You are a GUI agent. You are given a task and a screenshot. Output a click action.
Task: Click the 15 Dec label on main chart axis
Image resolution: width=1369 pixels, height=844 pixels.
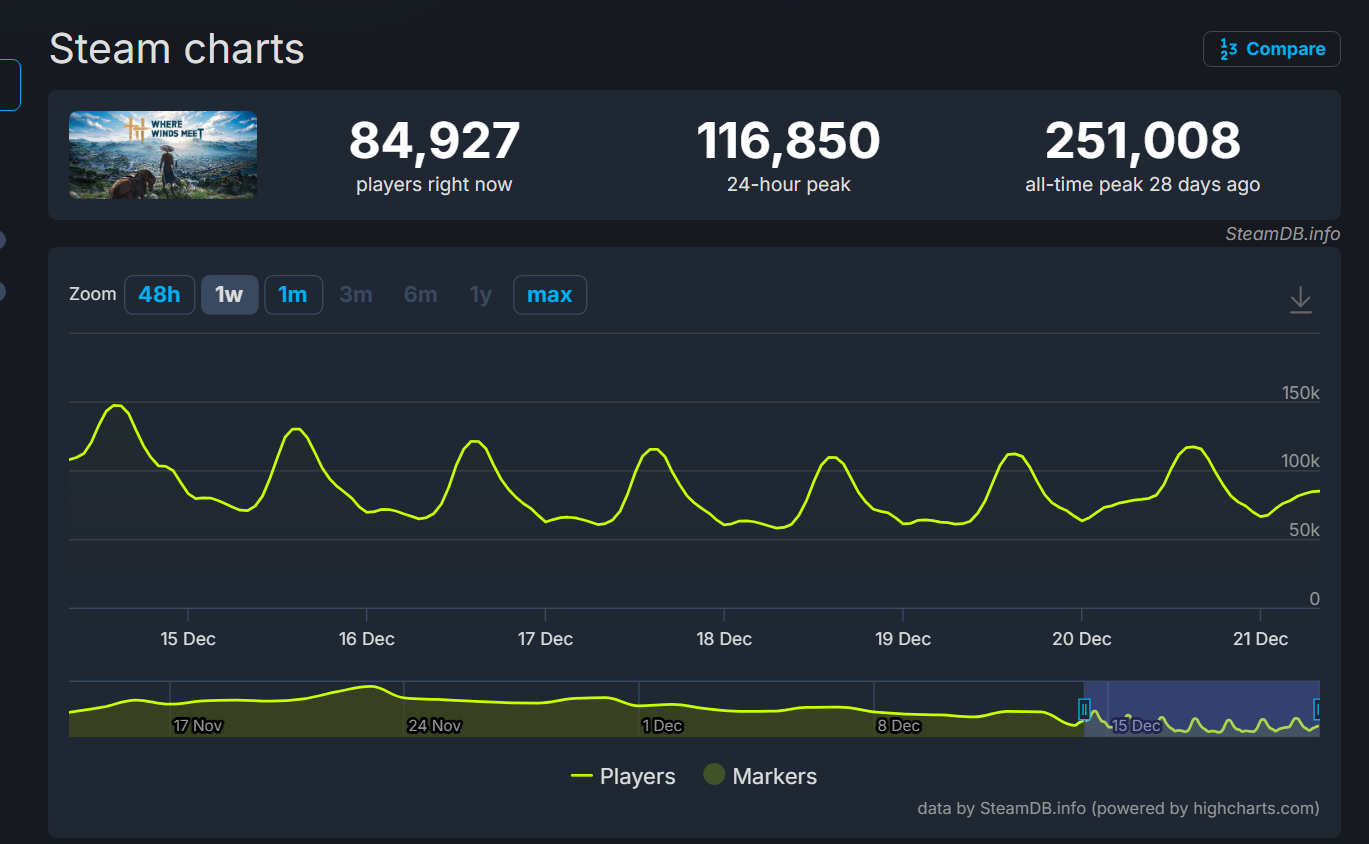point(188,639)
